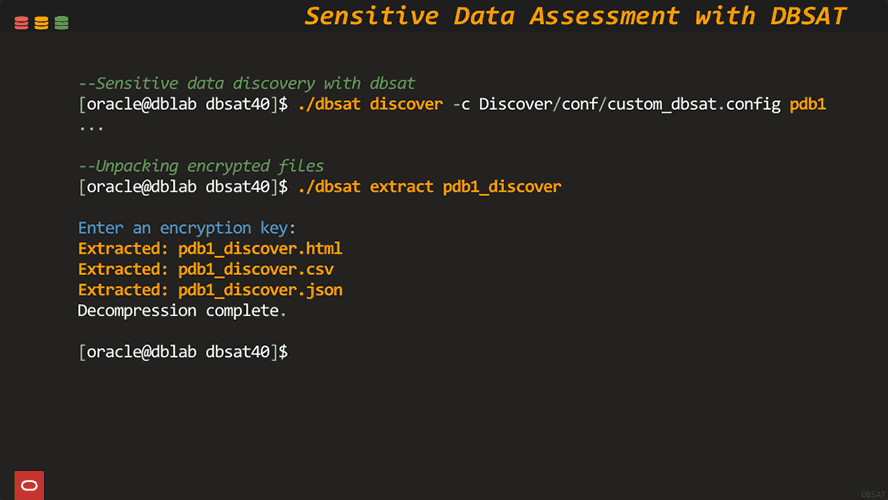This screenshot has width=888, height=500.
Task: Click the orange database icon
Action: click(x=41, y=22)
